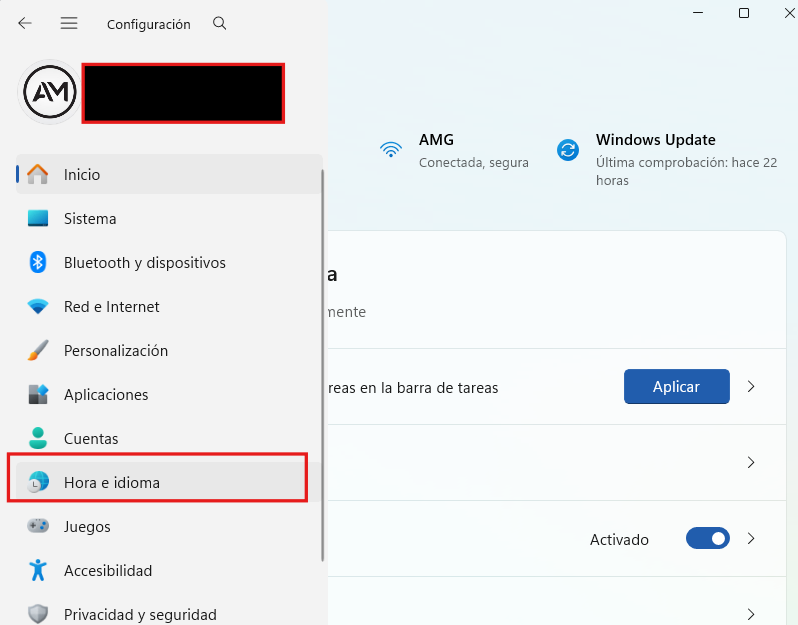The image size is (798, 625).
Task: Expand chevron next to Aplicar
Action: [751, 386]
